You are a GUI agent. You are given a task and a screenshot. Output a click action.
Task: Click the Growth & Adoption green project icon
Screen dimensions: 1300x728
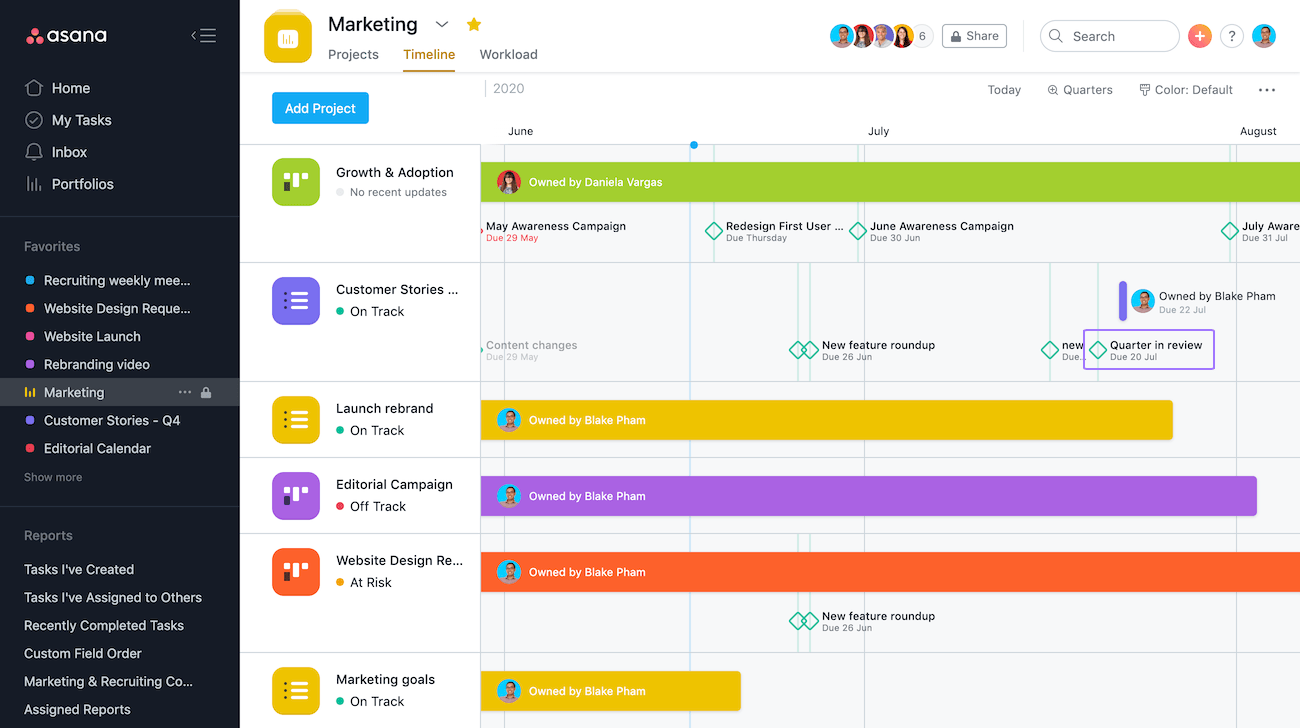pyautogui.click(x=296, y=182)
